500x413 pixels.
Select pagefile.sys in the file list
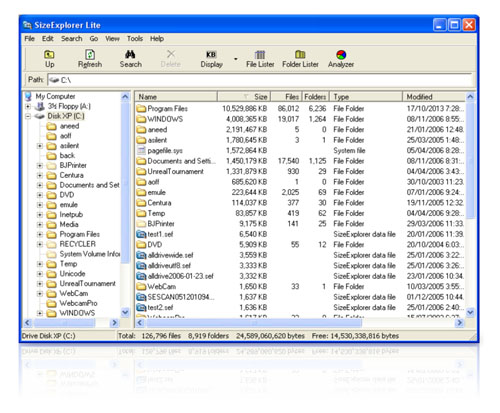tap(160, 151)
